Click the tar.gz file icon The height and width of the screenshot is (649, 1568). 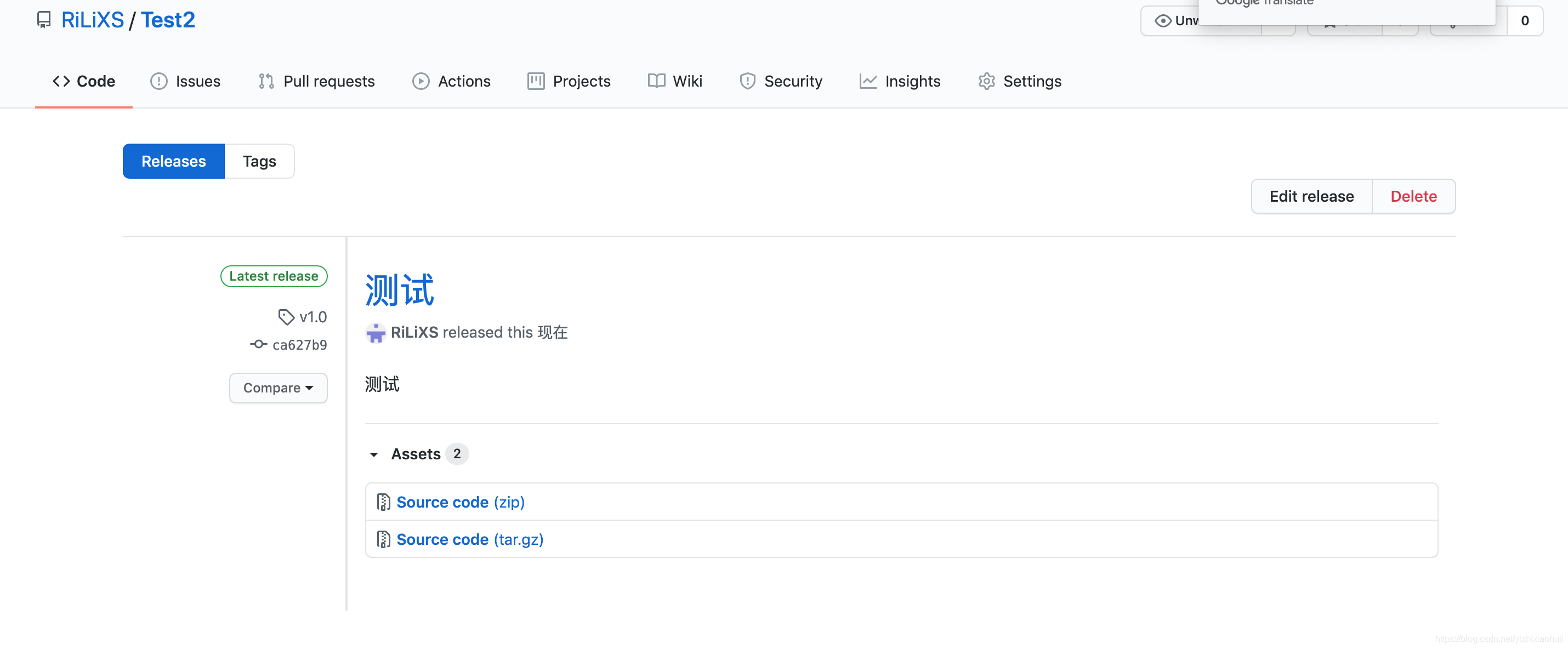383,539
